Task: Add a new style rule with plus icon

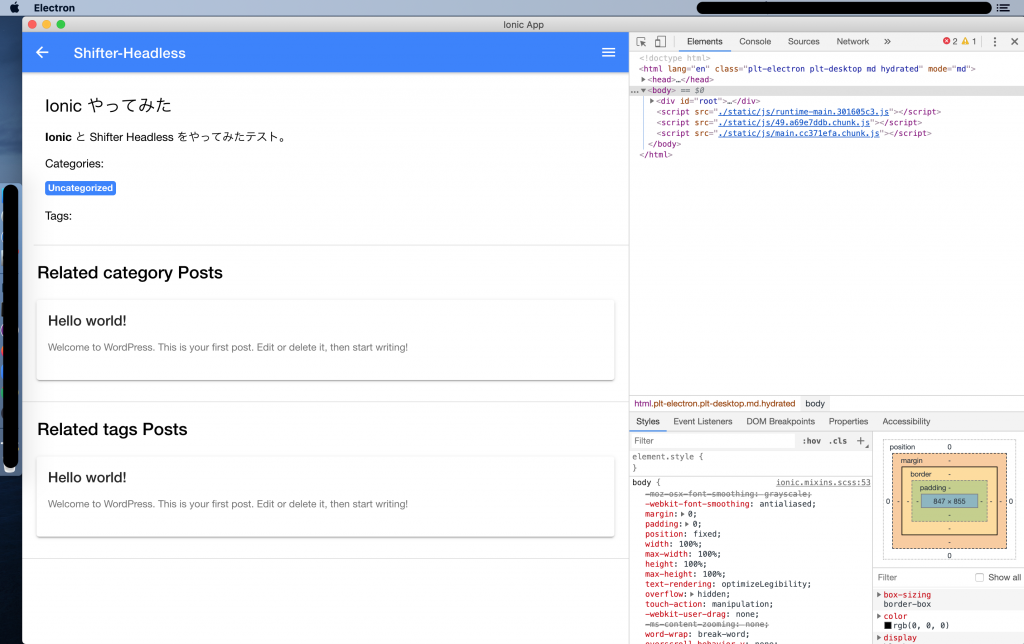Action: [861, 441]
